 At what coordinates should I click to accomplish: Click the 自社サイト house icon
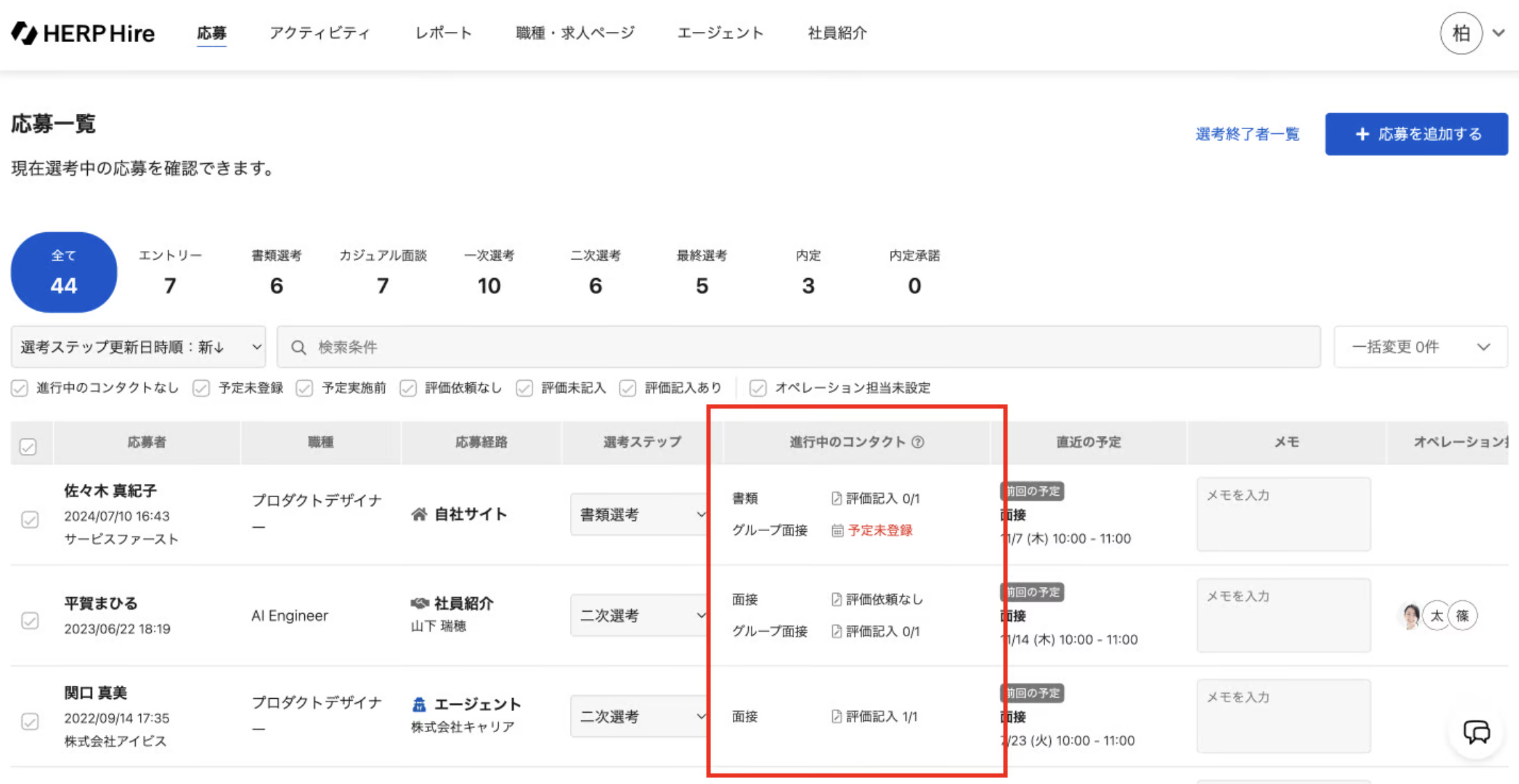tap(419, 514)
